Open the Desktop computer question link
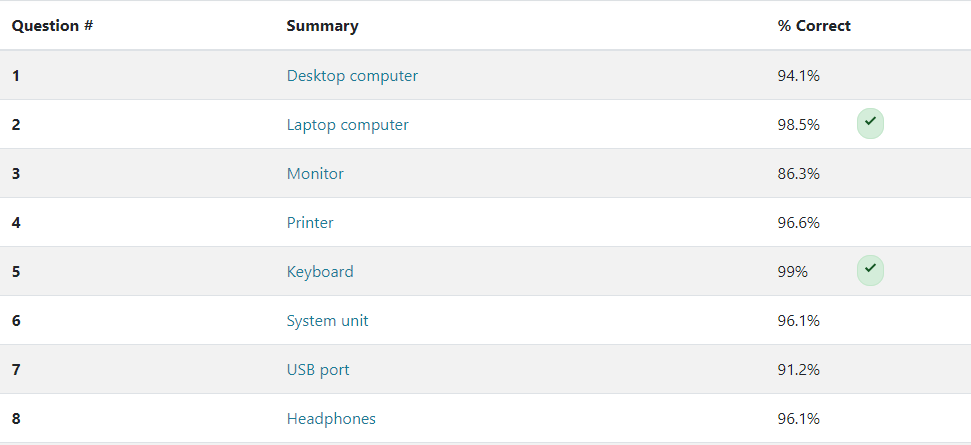971x445 pixels. (352, 76)
